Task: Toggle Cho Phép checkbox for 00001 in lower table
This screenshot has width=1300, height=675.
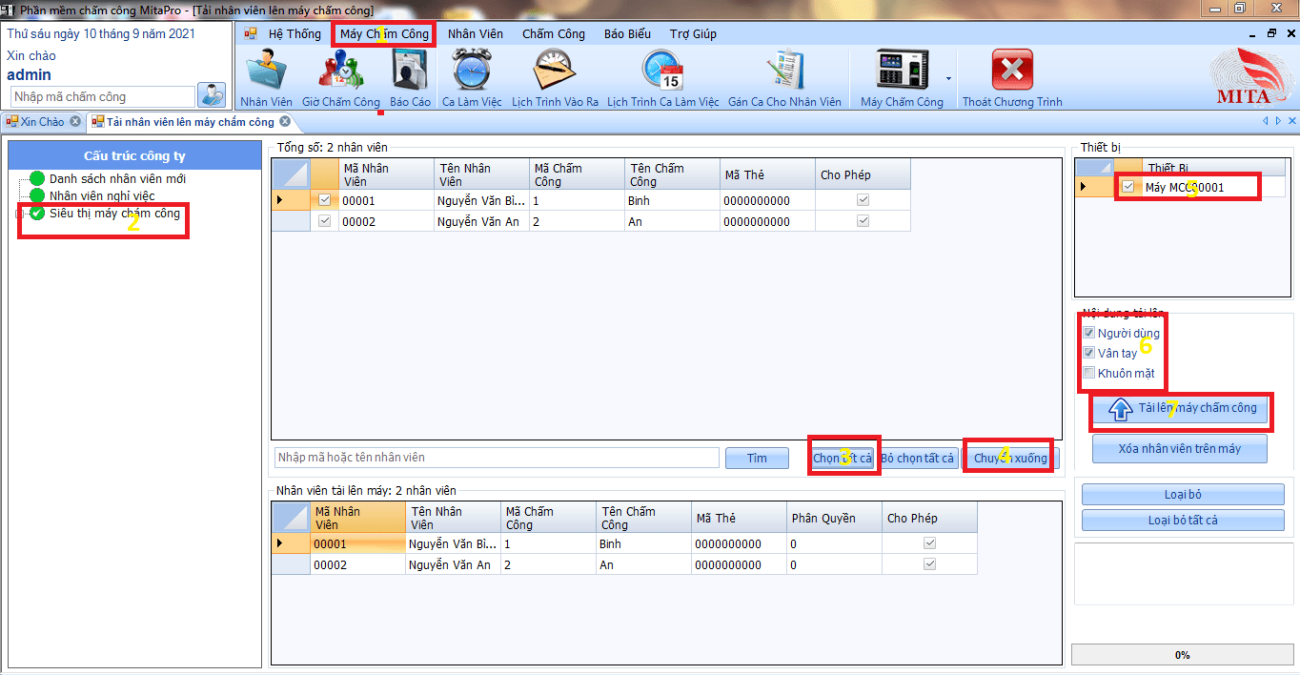Action: (930, 543)
